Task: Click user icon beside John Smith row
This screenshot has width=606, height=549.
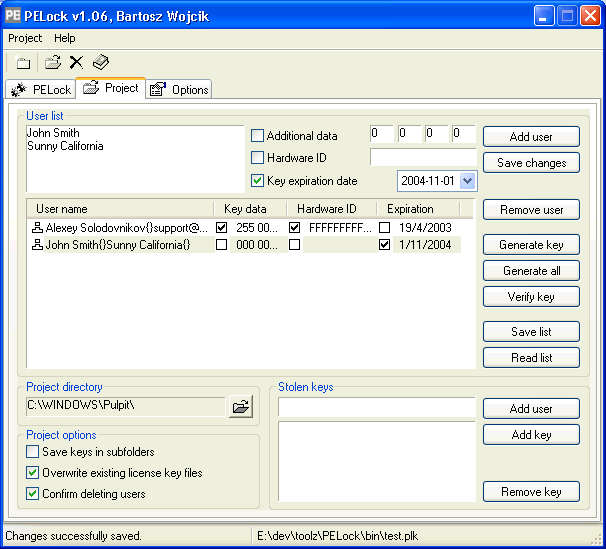Action: pyautogui.click(x=37, y=244)
